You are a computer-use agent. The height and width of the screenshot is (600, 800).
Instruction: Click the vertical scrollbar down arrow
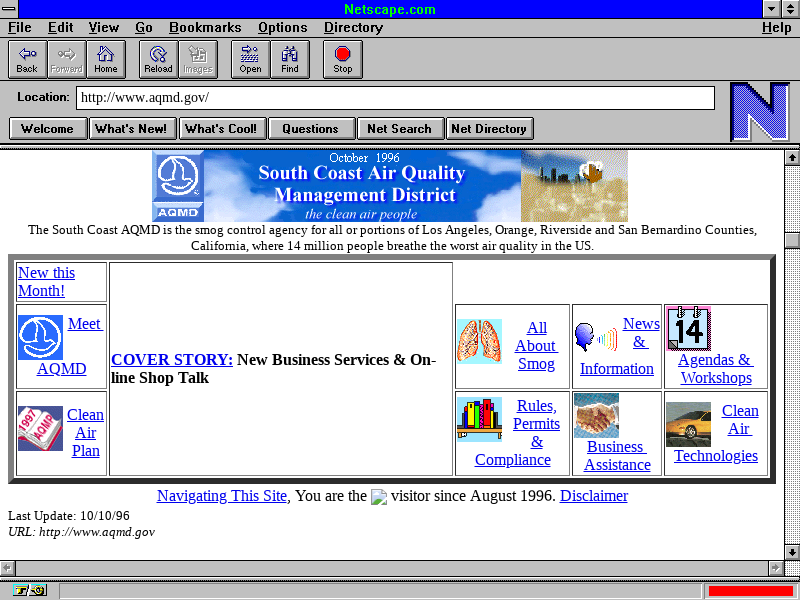792,550
